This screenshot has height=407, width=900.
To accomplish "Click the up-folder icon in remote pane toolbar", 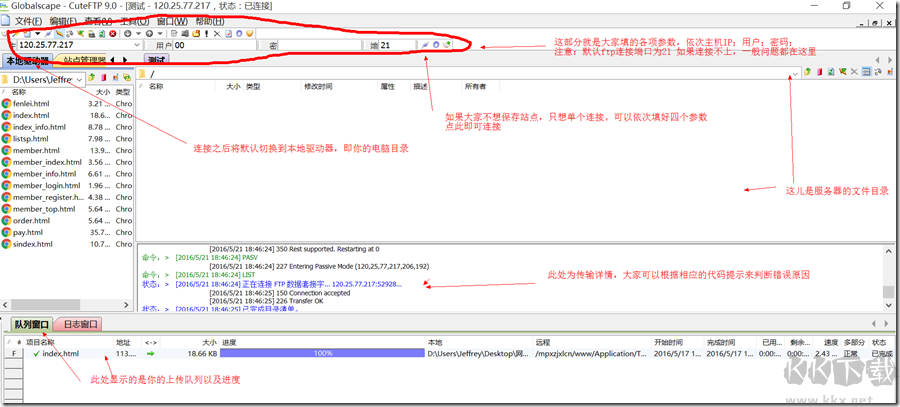I will pyautogui.click(x=808, y=72).
